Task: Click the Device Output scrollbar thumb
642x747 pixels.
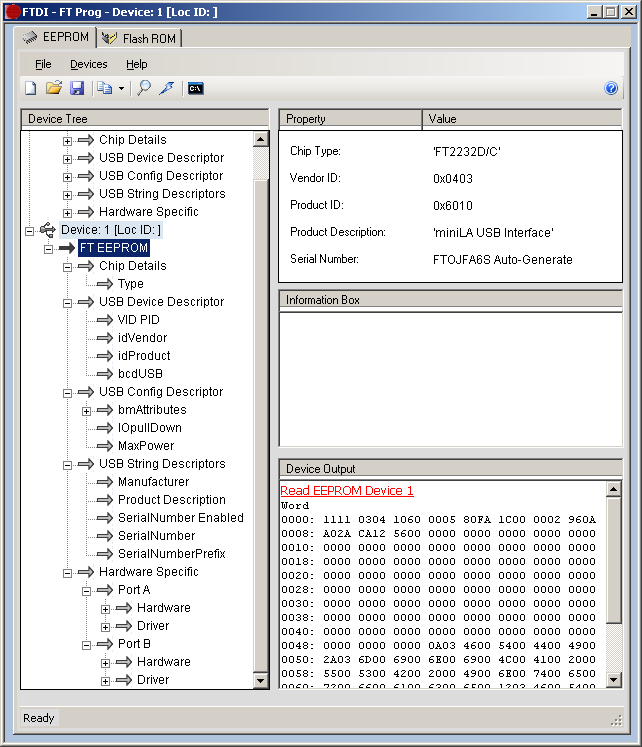Action: [613, 560]
